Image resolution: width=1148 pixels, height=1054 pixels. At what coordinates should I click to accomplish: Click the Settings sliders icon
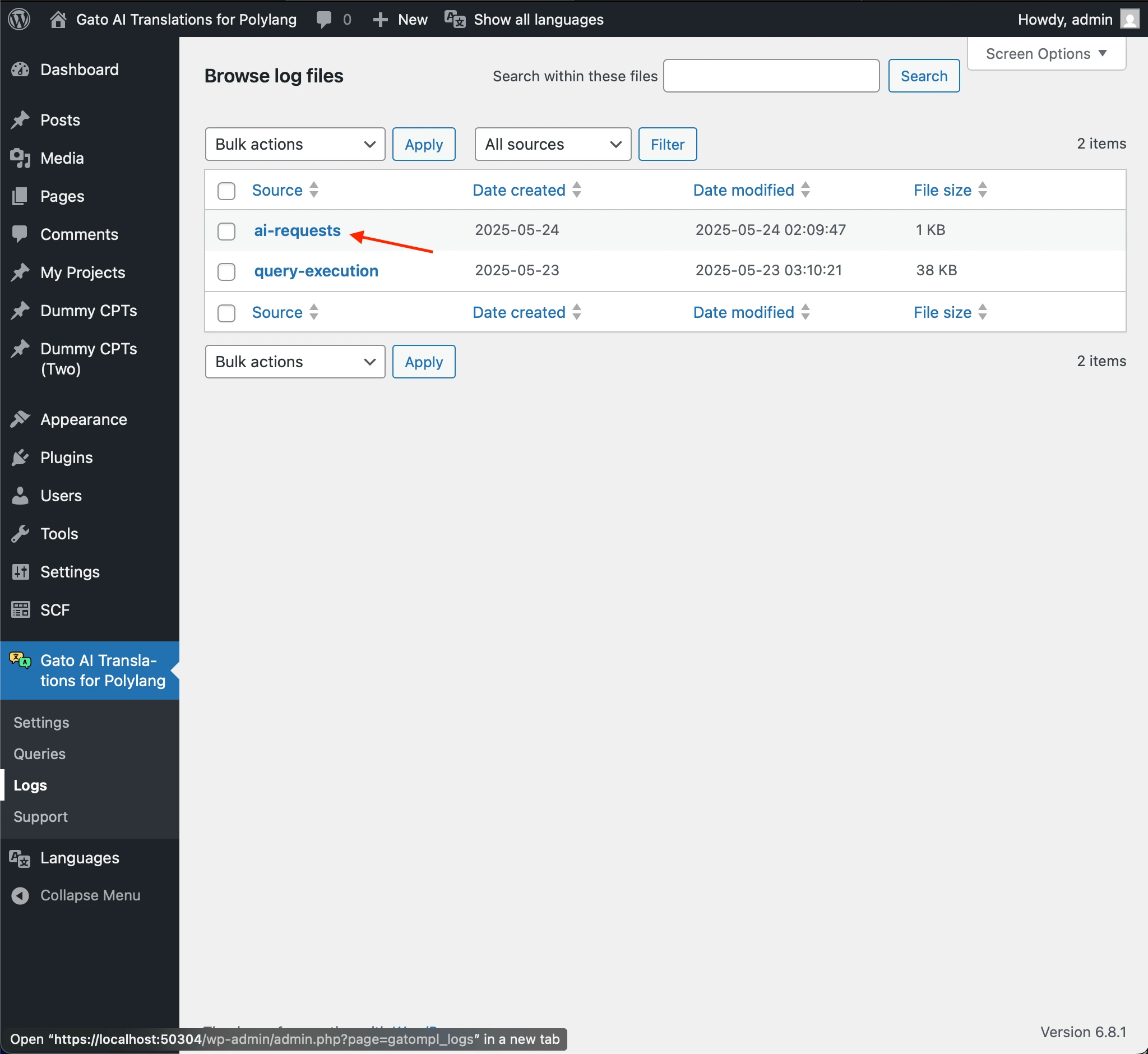21,571
